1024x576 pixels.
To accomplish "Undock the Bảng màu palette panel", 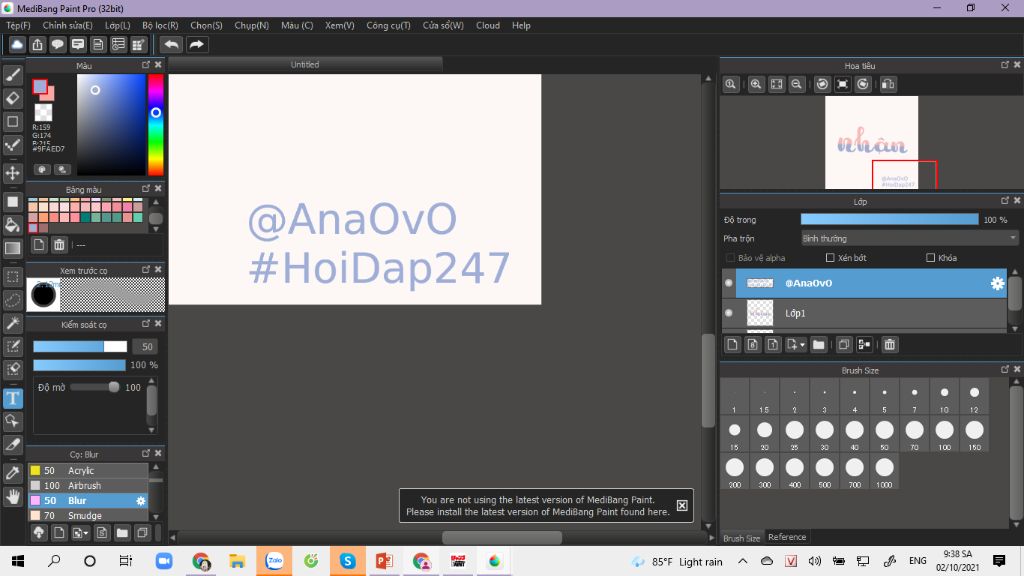I will tap(146, 189).
